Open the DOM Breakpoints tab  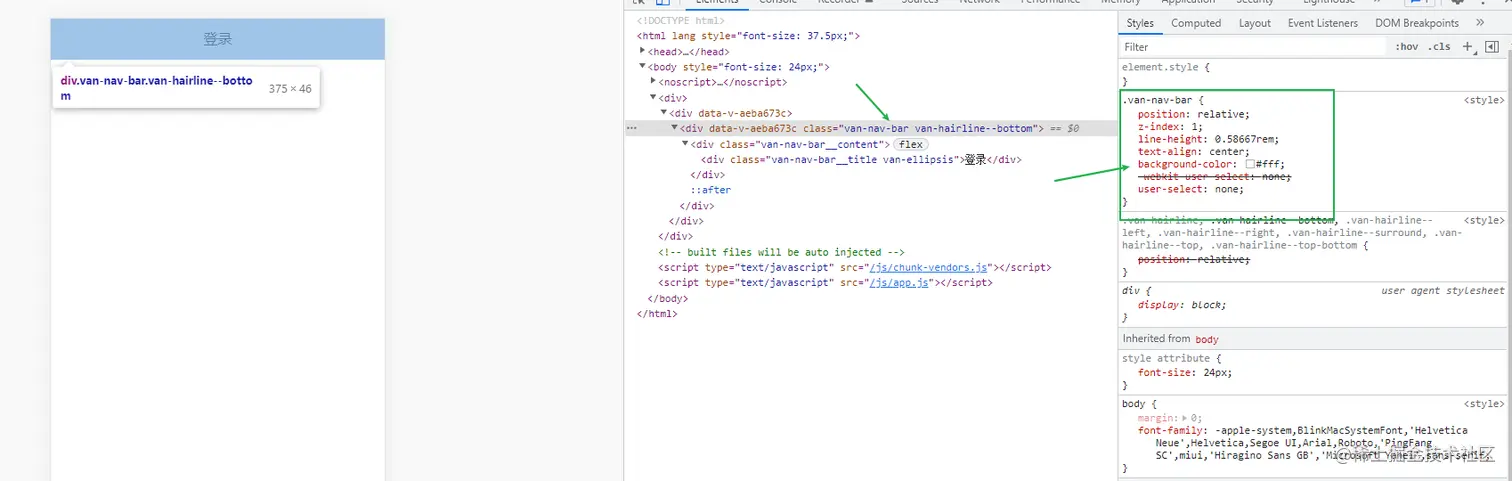[x=1417, y=23]
